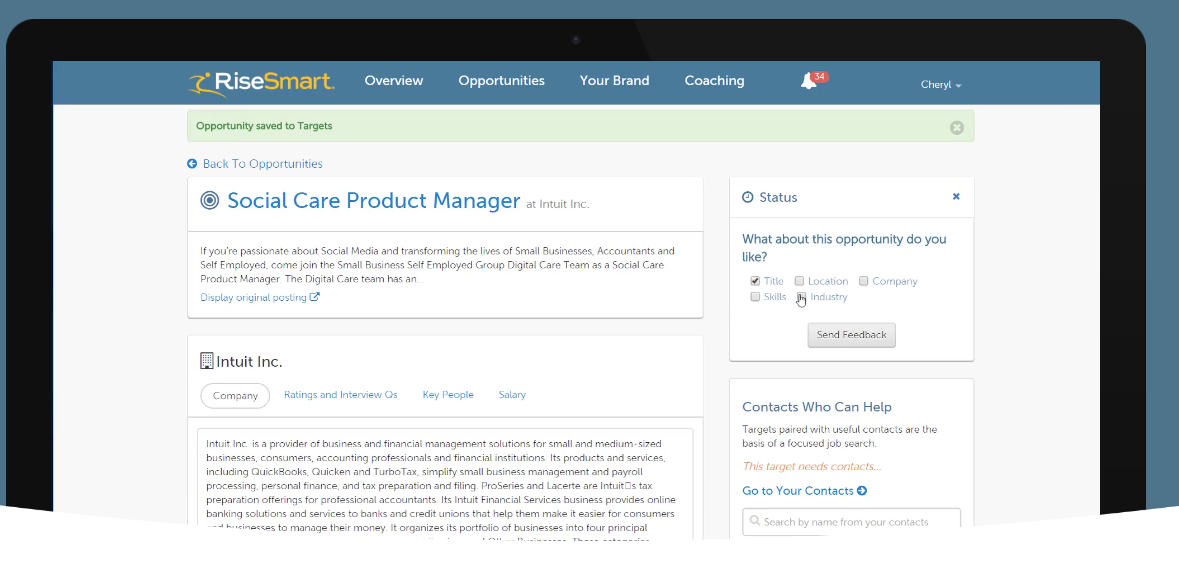Close the Status panel with X
The height and width of the screenshot is (568, 1179).
pyautogui.click(x=956, y=197)
